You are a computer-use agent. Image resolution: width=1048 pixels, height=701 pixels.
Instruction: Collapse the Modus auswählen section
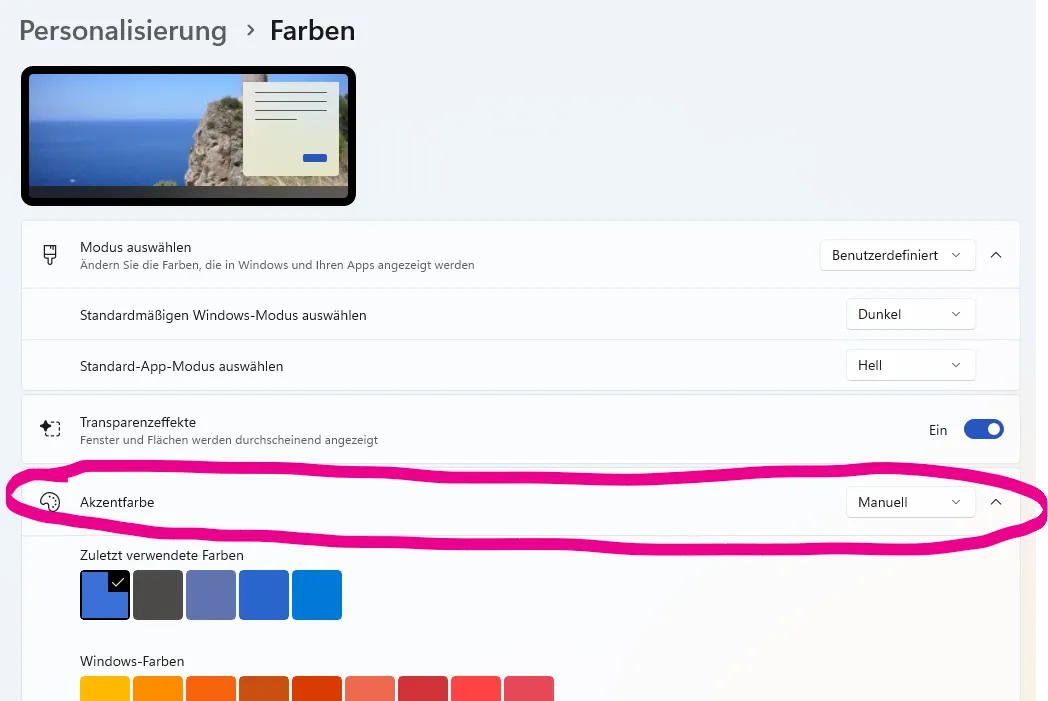click(996, 255)
